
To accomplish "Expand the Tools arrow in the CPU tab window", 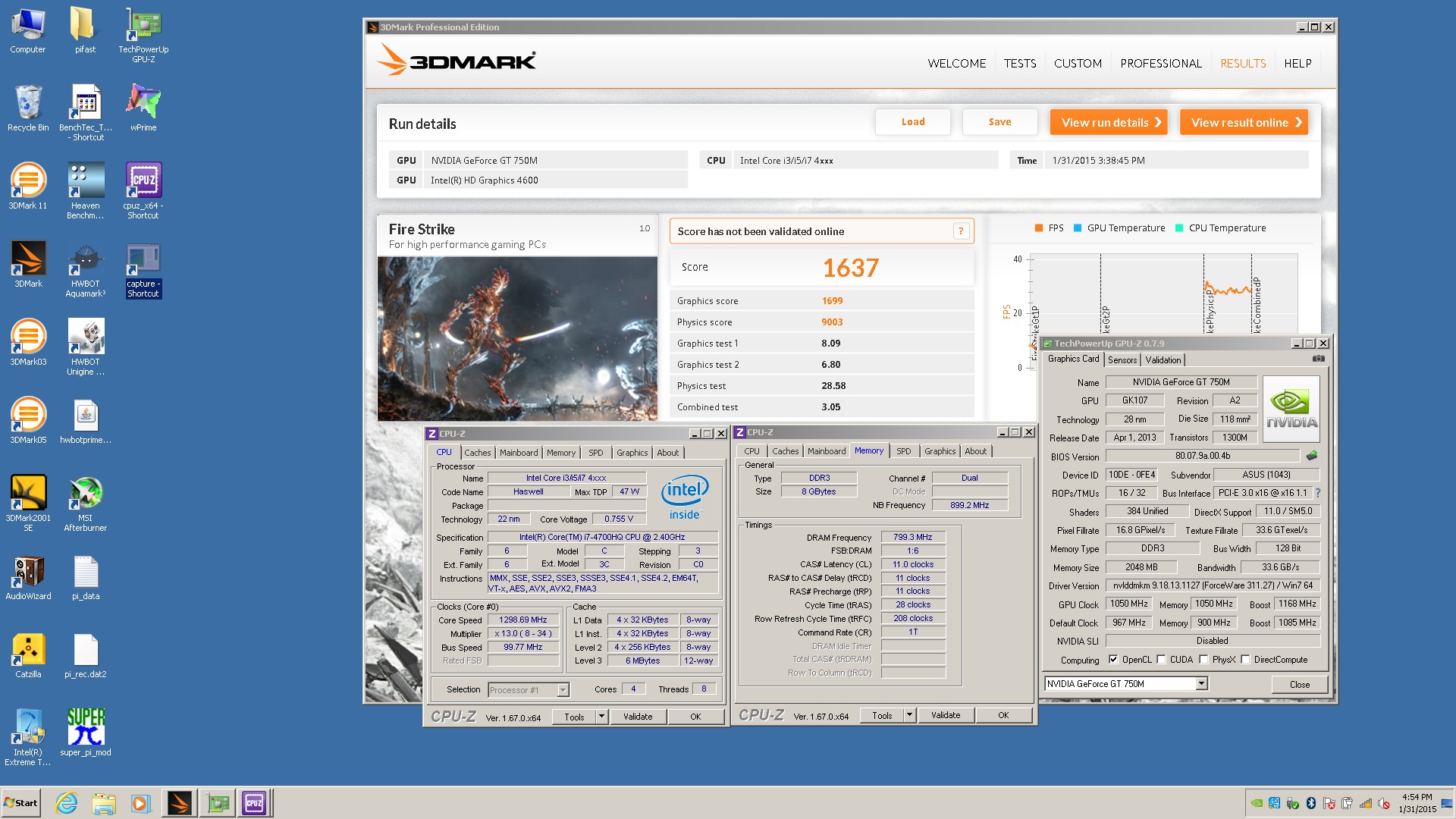I will click(x=601, y=716).
